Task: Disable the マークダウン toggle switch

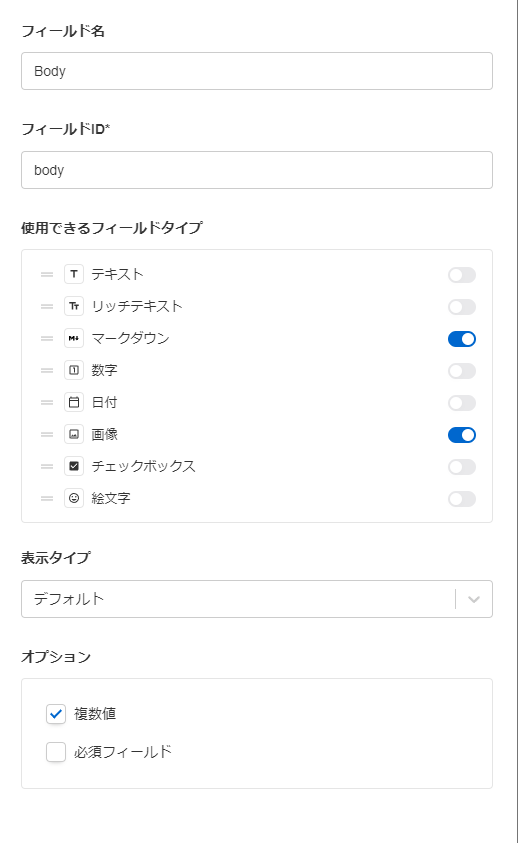Action: (x=462, y=339)
